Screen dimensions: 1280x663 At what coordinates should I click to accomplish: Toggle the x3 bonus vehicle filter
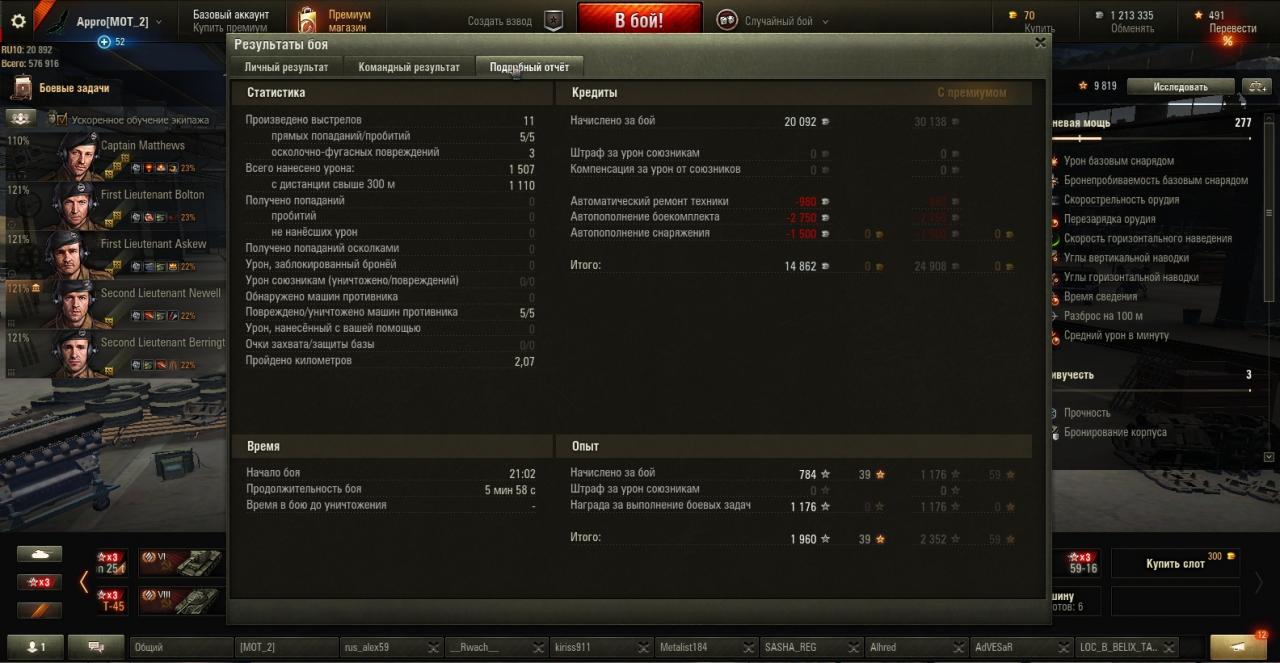coord(39,582)
